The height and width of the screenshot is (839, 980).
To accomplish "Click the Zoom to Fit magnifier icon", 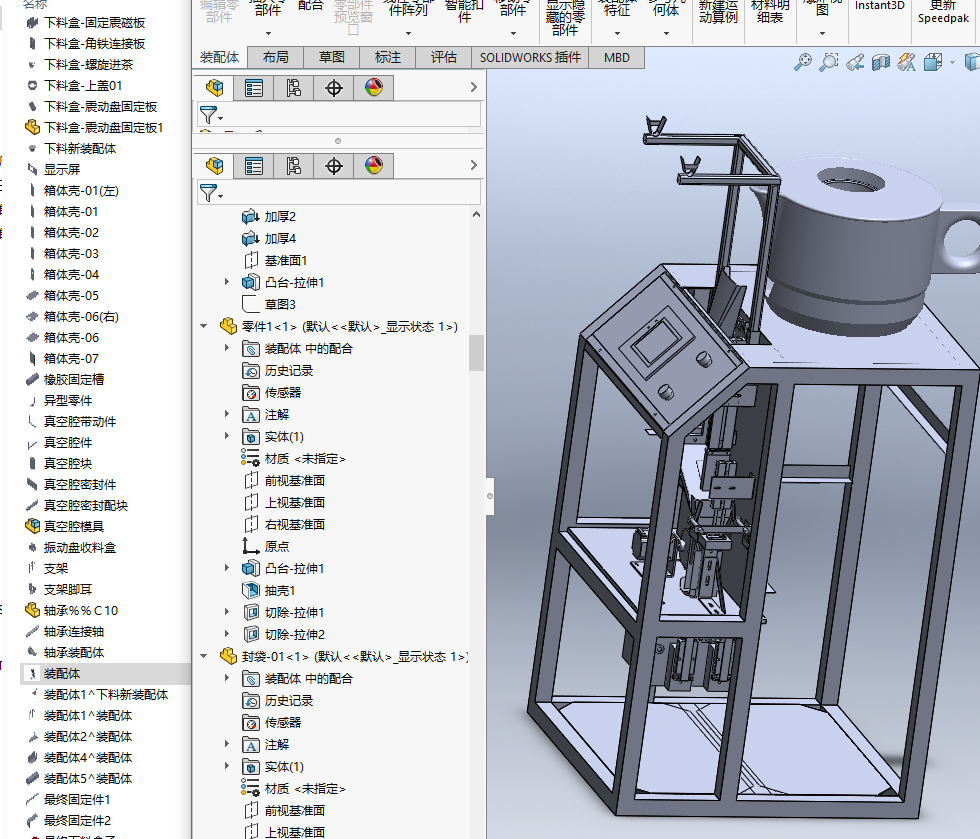I will tap(802, 63).
